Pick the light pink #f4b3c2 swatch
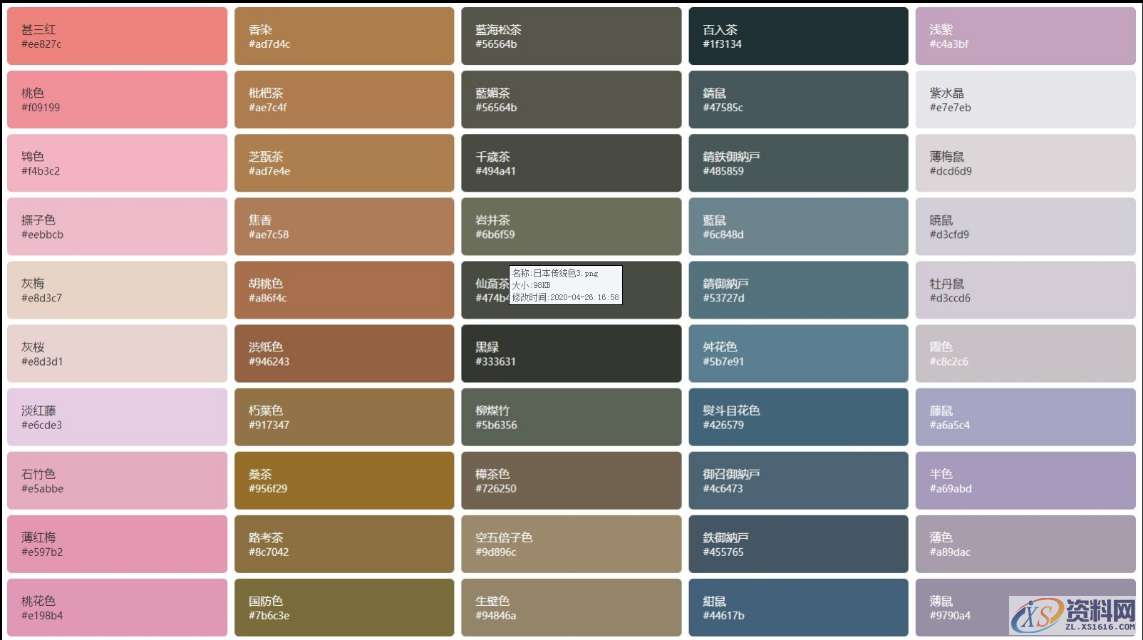Viewport: 1143px width, 640px height. [117, 163]
